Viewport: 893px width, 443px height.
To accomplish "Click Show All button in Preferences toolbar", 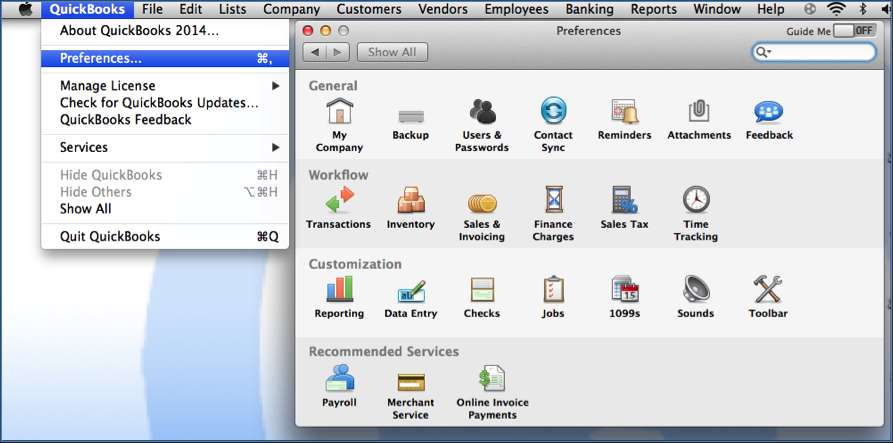I will [392, 52].
